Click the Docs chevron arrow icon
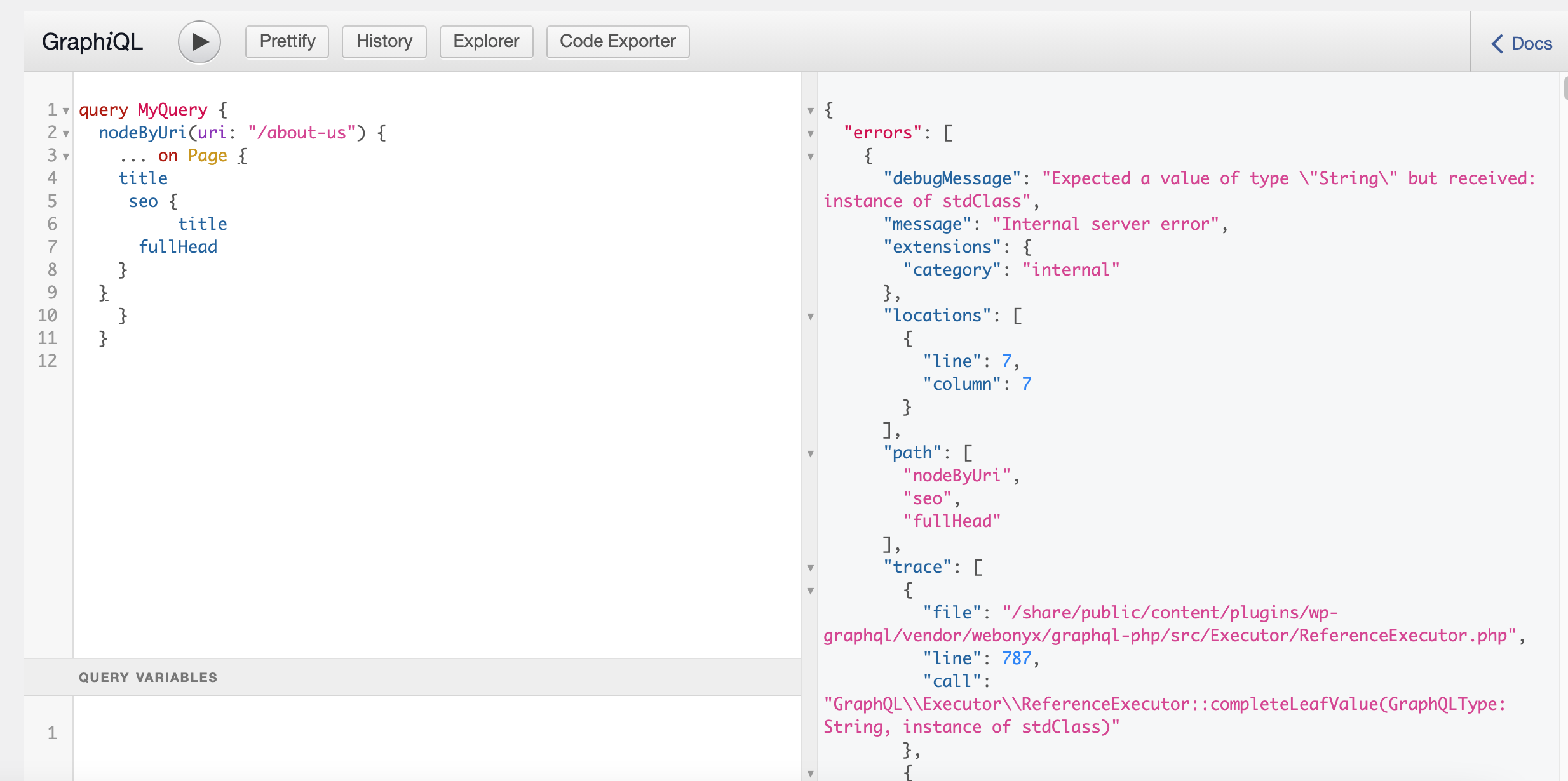Image resolution: width=1568 pixels, height=781 pixels. coord(1498,43)
